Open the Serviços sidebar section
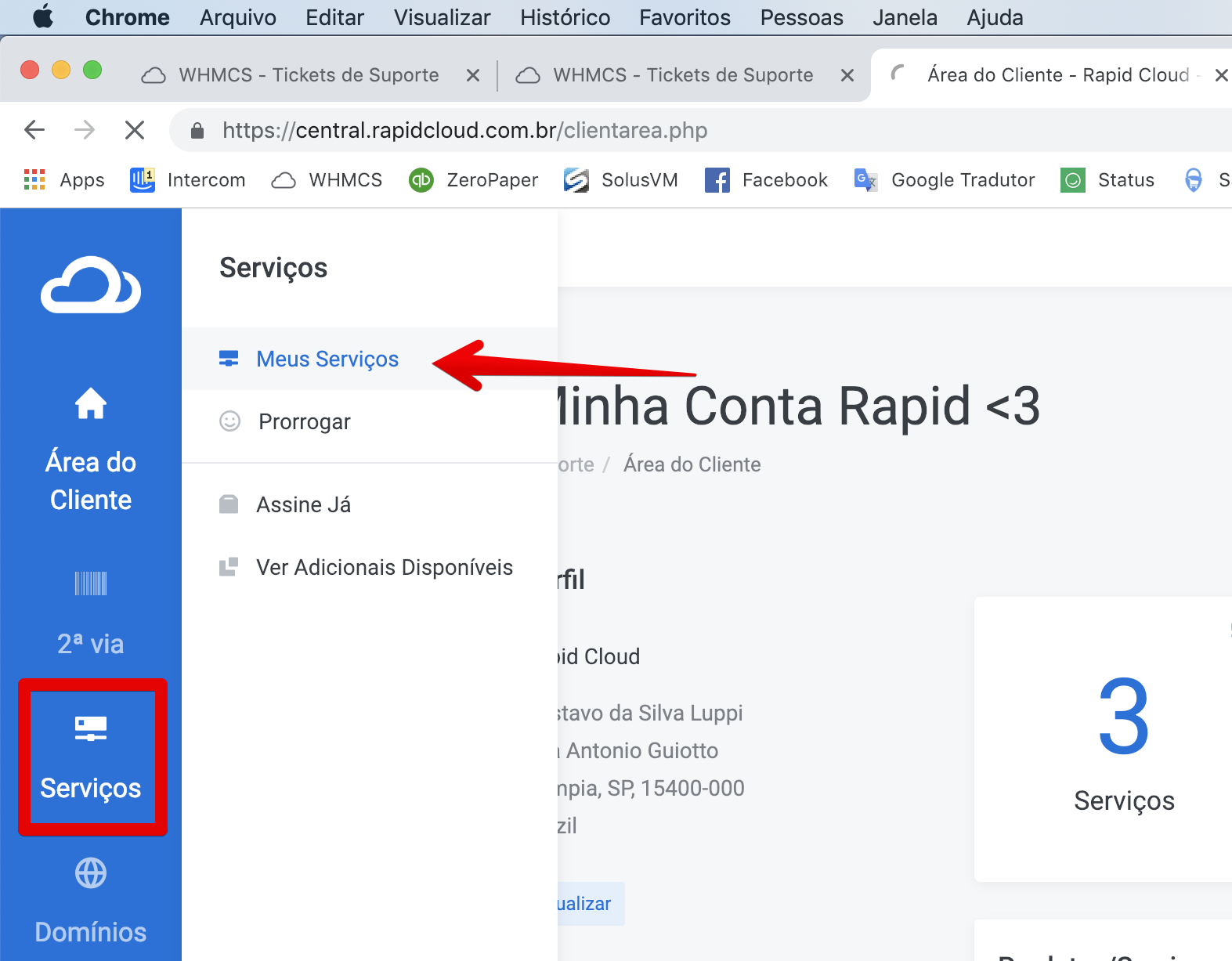Viewport: 1232px width, 961px height. click(91, 757)
